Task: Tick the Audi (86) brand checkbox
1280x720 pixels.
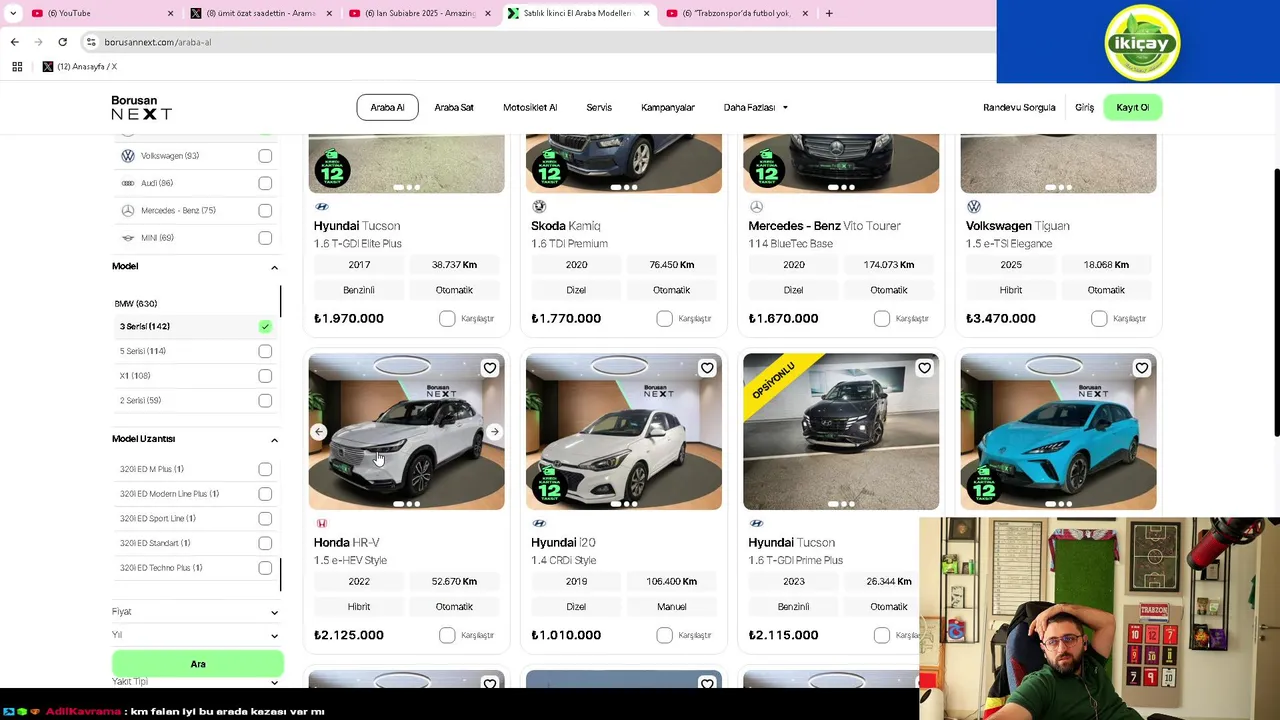Action: click(x=265, y=183)
